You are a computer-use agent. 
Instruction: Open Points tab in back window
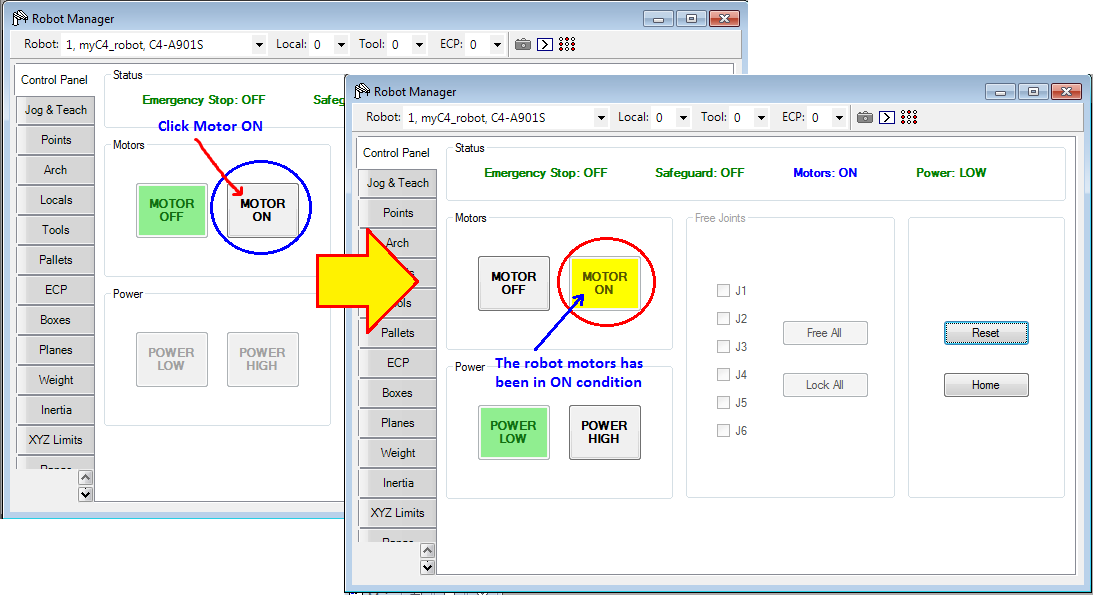tap(56, 140)
